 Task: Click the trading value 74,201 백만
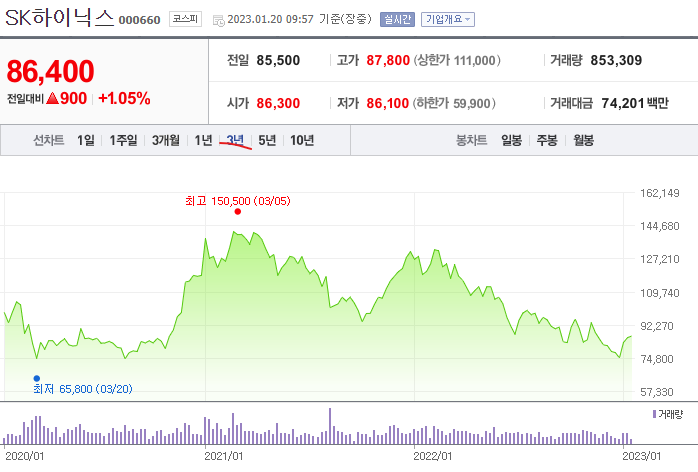(x=635, y=103)
